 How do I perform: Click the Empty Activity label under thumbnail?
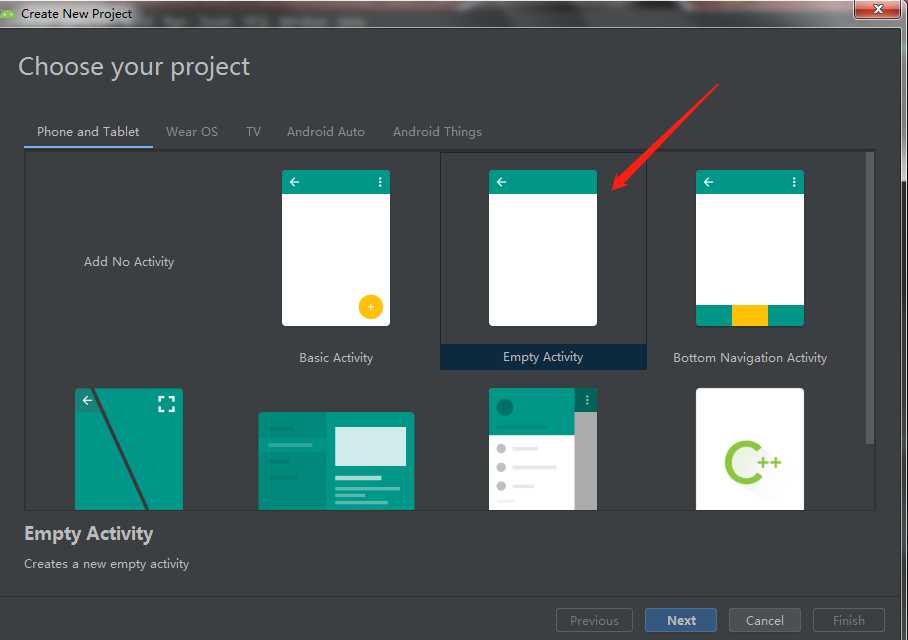(543, 357)
